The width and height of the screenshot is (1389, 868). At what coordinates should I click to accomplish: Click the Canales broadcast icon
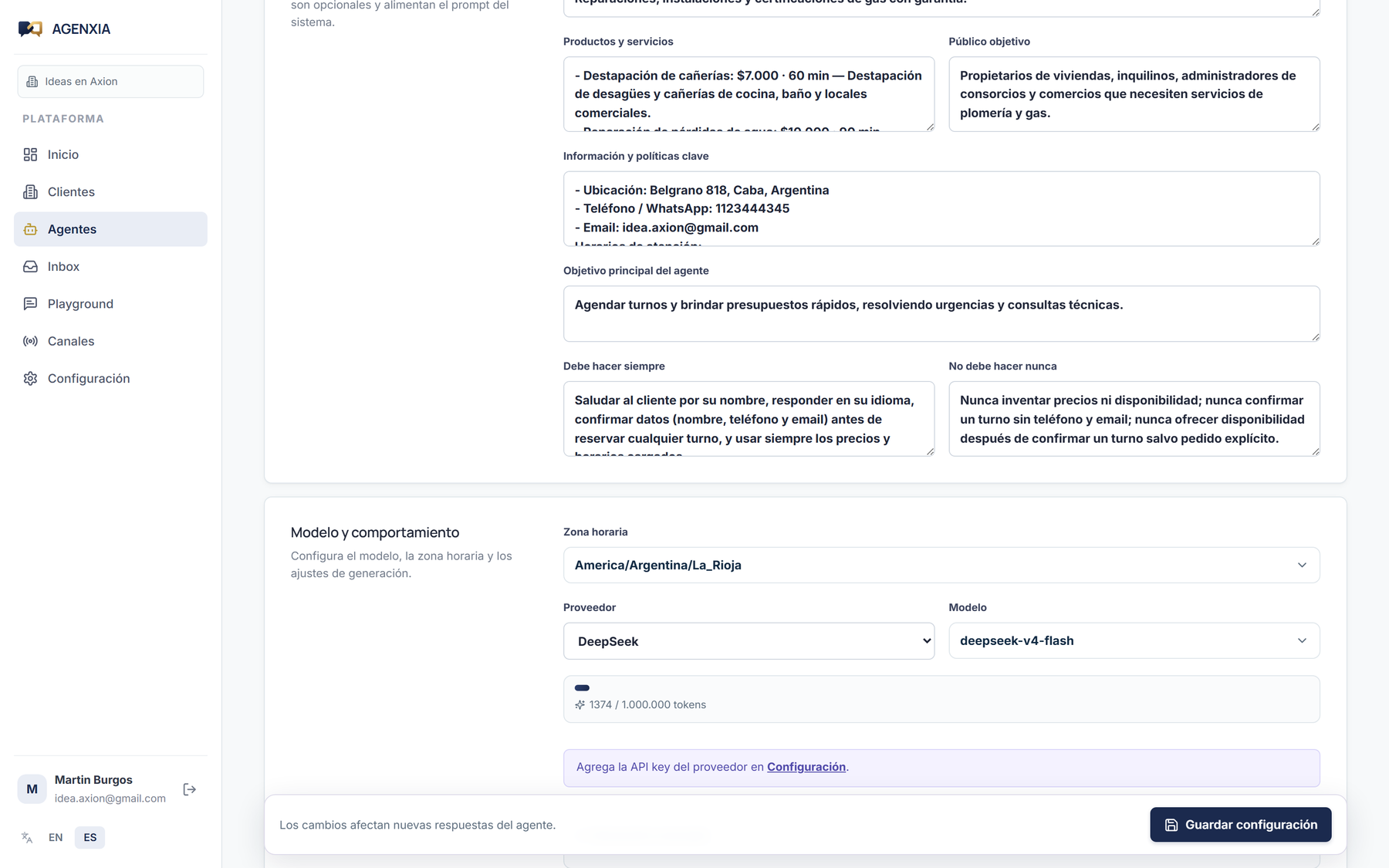30,341
